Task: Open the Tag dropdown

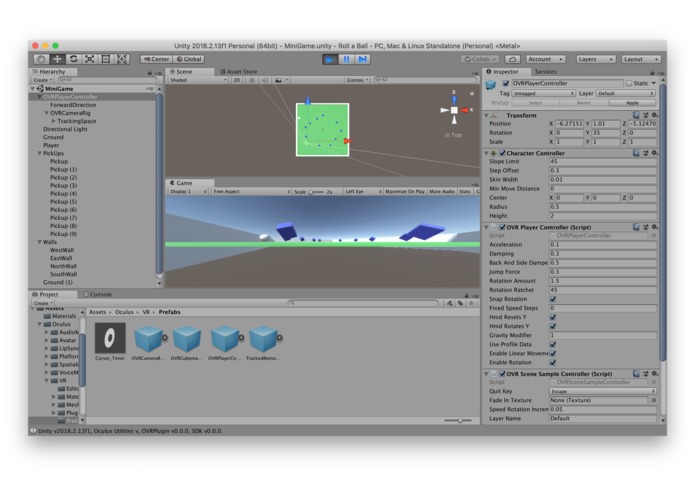Action: (x=543, y=93)
